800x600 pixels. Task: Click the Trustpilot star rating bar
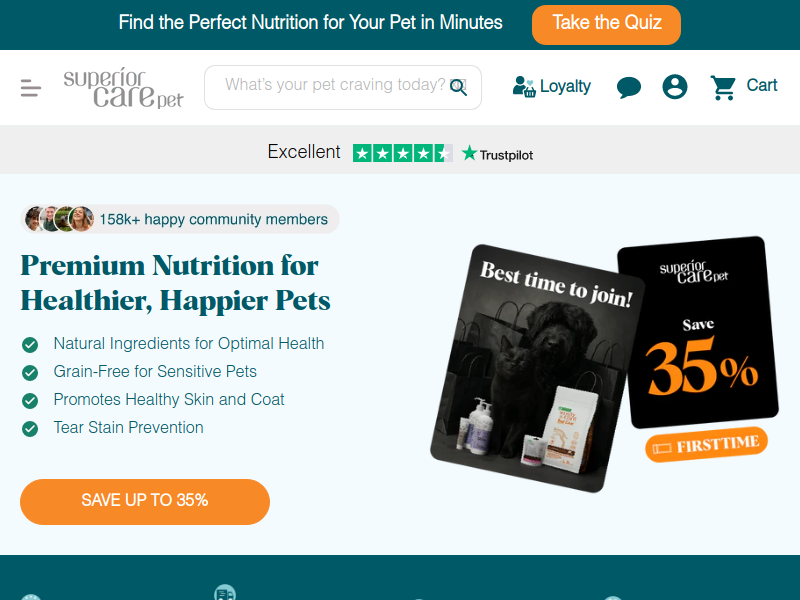(403, 153)
